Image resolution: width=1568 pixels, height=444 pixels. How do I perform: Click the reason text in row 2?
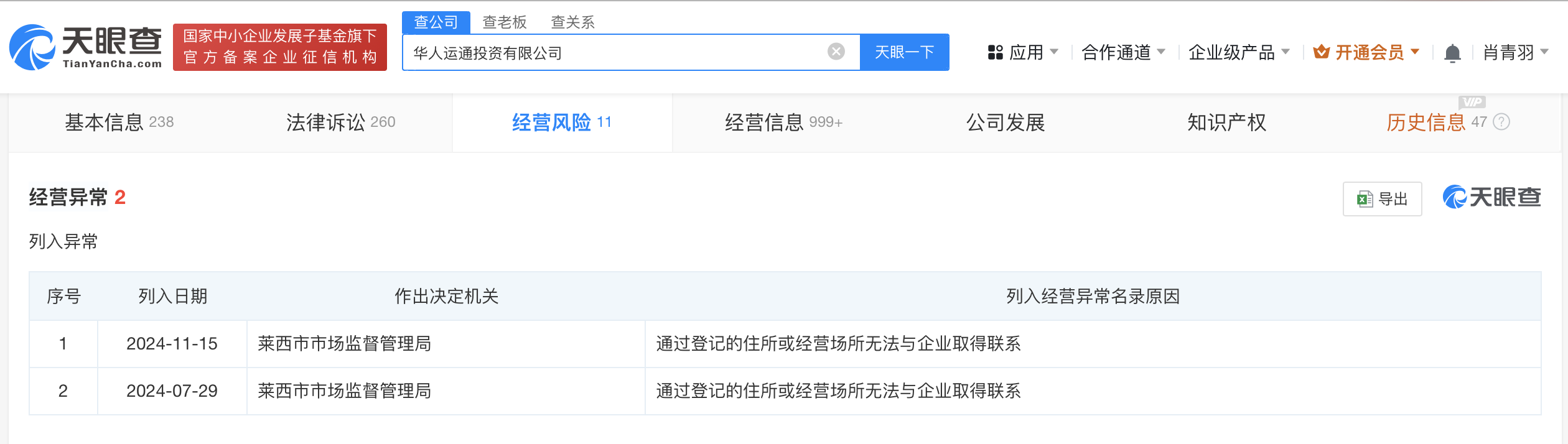(x=838, y=391)
